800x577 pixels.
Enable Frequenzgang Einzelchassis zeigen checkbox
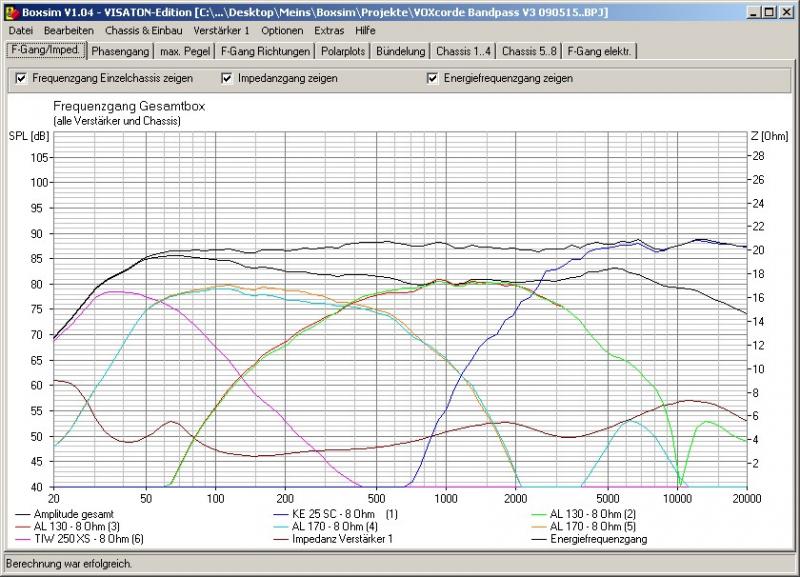21,78
